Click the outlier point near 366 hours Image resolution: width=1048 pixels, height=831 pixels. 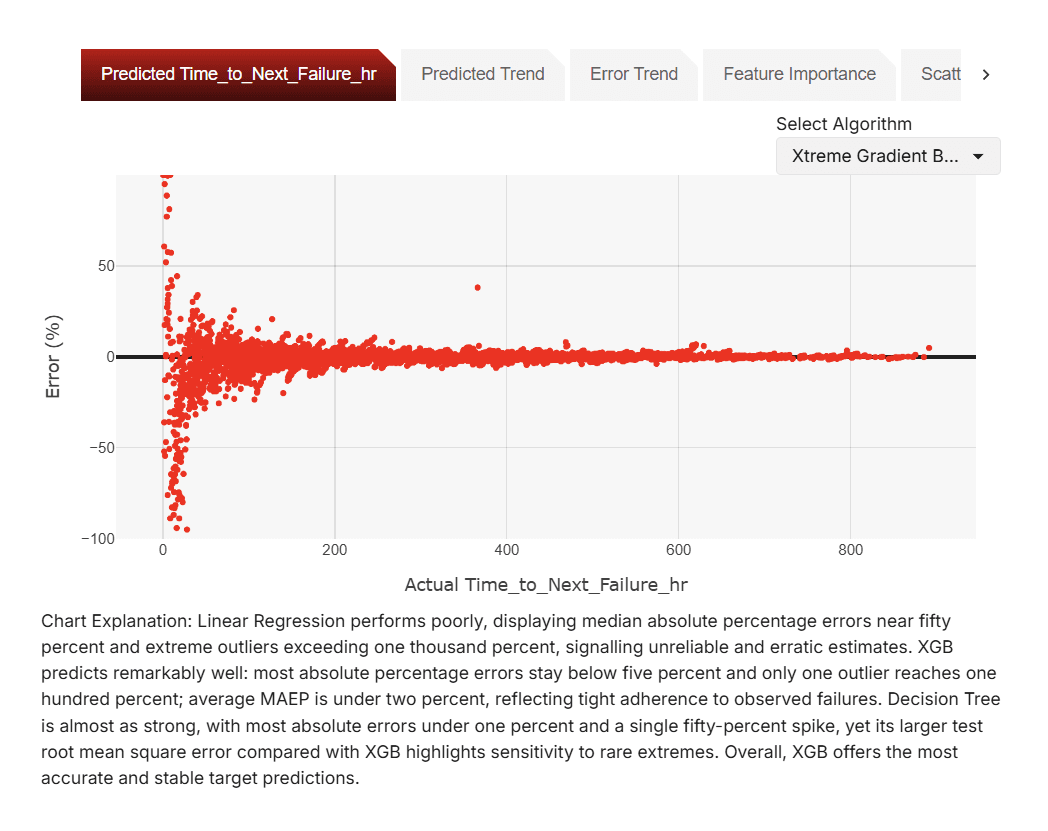pos(477,287)
